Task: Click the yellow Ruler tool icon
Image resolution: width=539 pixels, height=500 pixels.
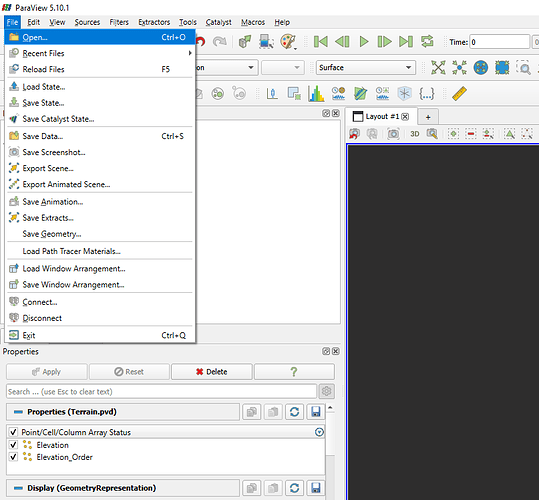Action: 459,93
